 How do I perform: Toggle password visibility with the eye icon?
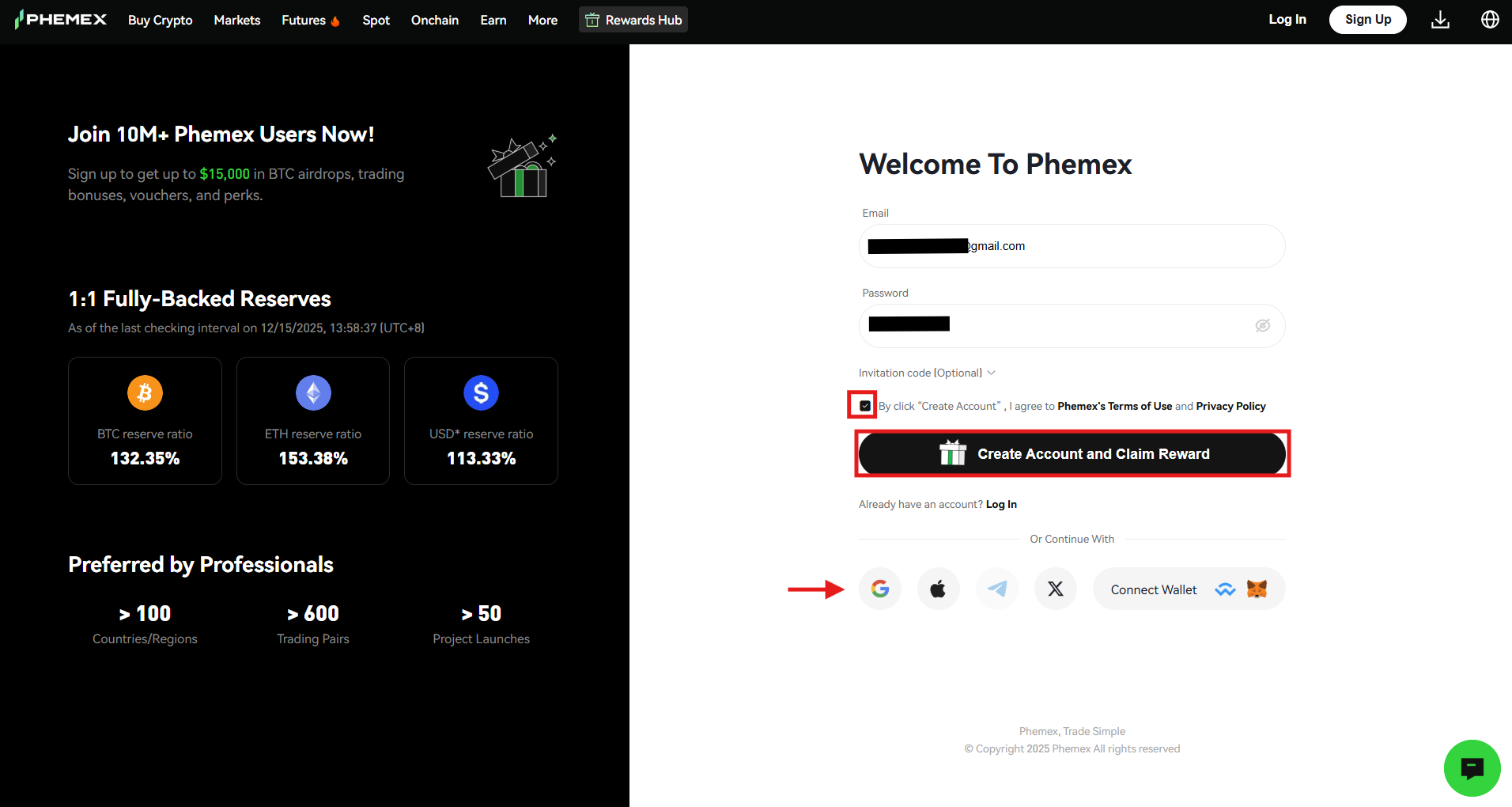1262,325
